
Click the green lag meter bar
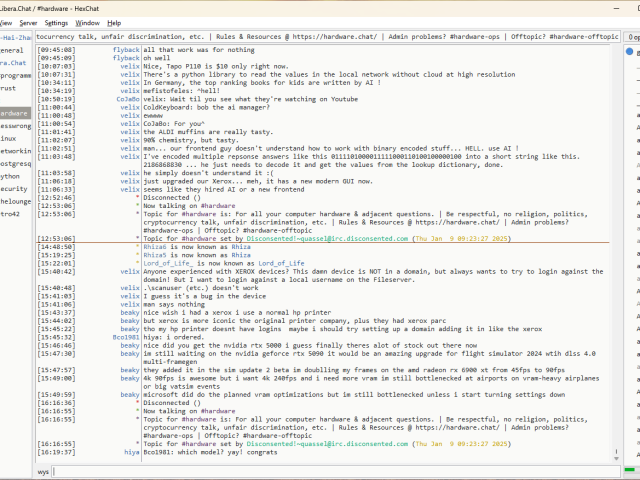click(631, 471)
